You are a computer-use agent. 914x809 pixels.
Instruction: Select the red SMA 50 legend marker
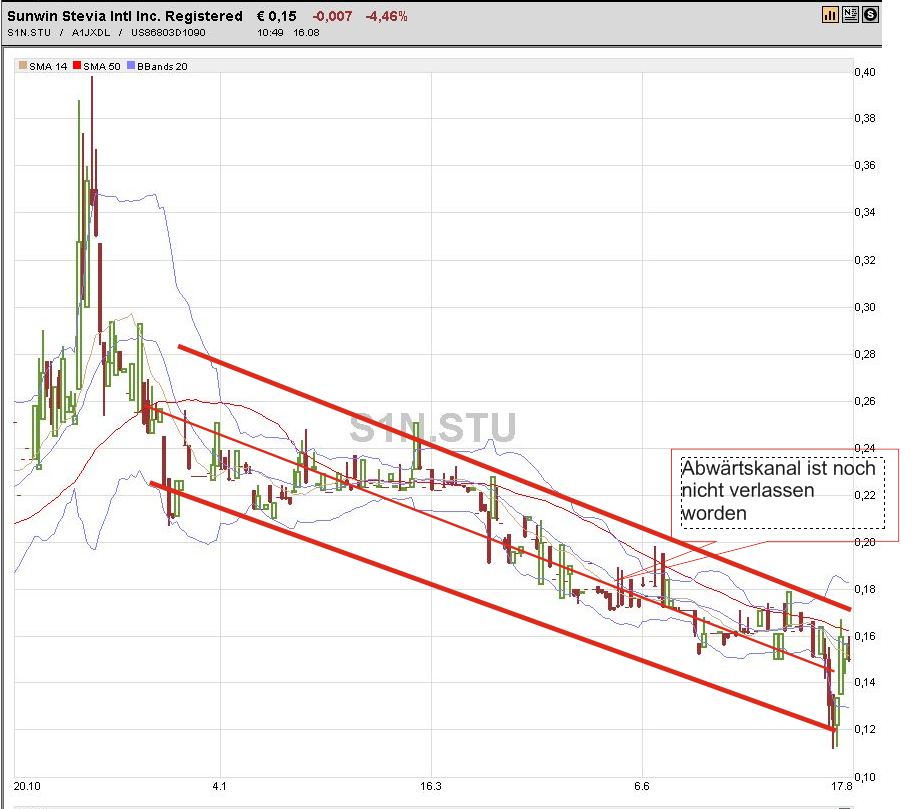tap(75, 64)
